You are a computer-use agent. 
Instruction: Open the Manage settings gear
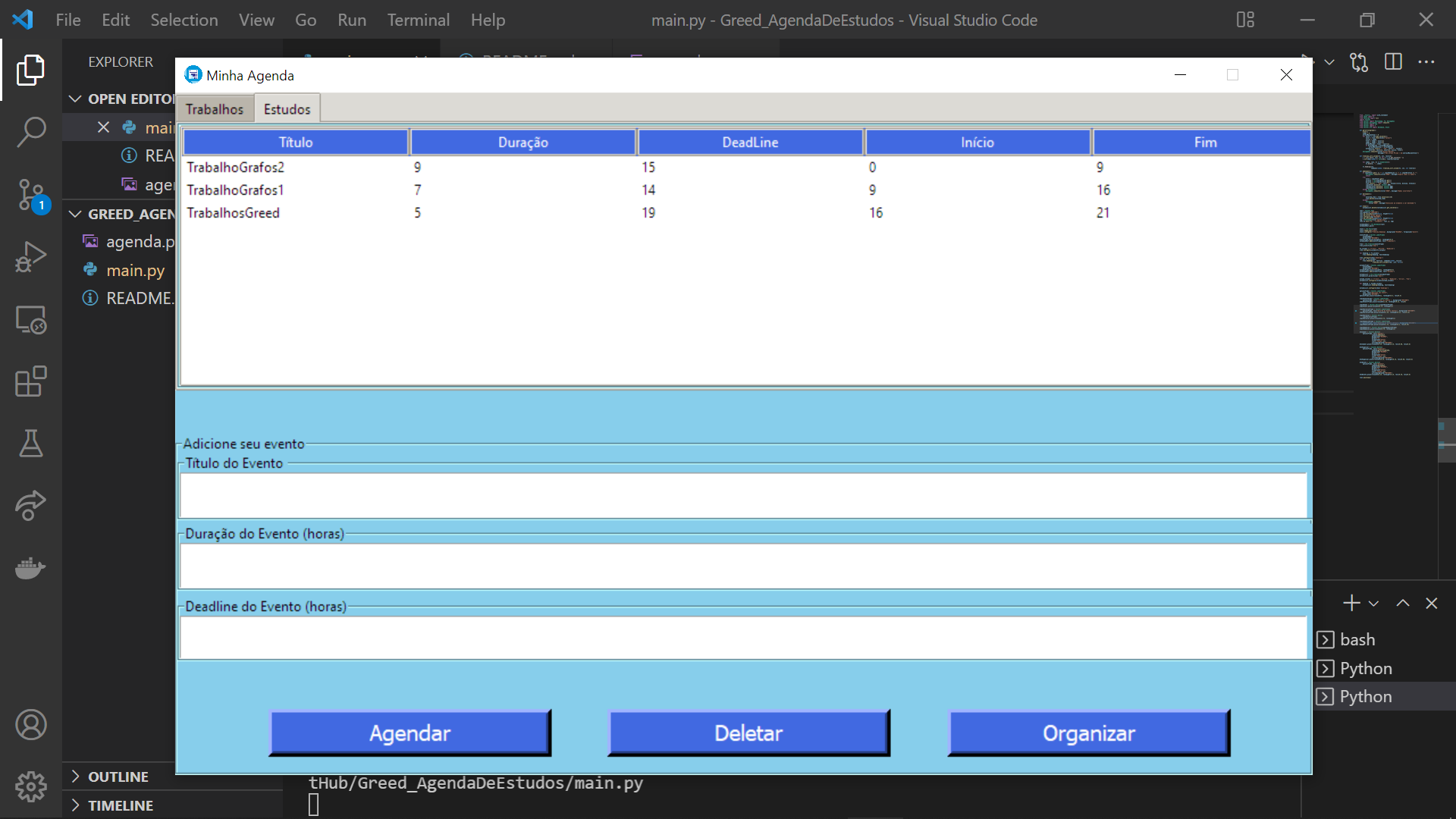(30, 786)
